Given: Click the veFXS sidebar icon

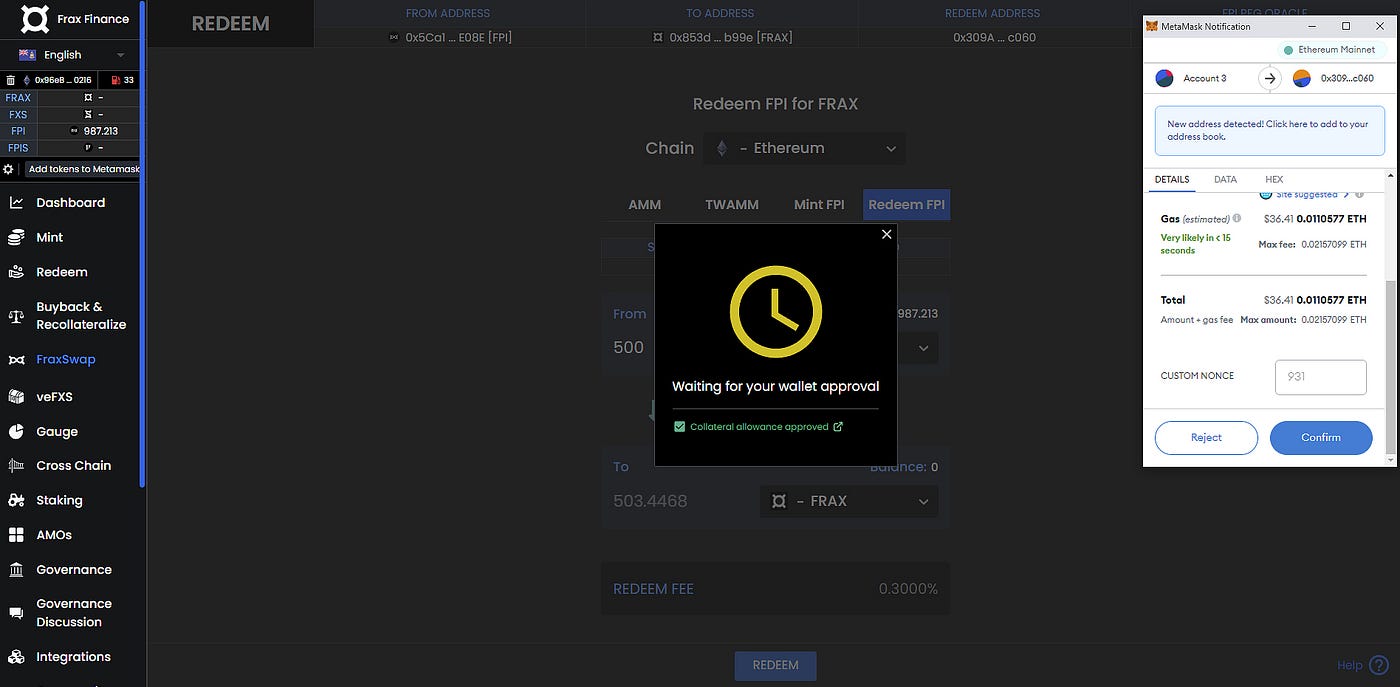Looking at the screenshot, I should [x=16, y=396].
